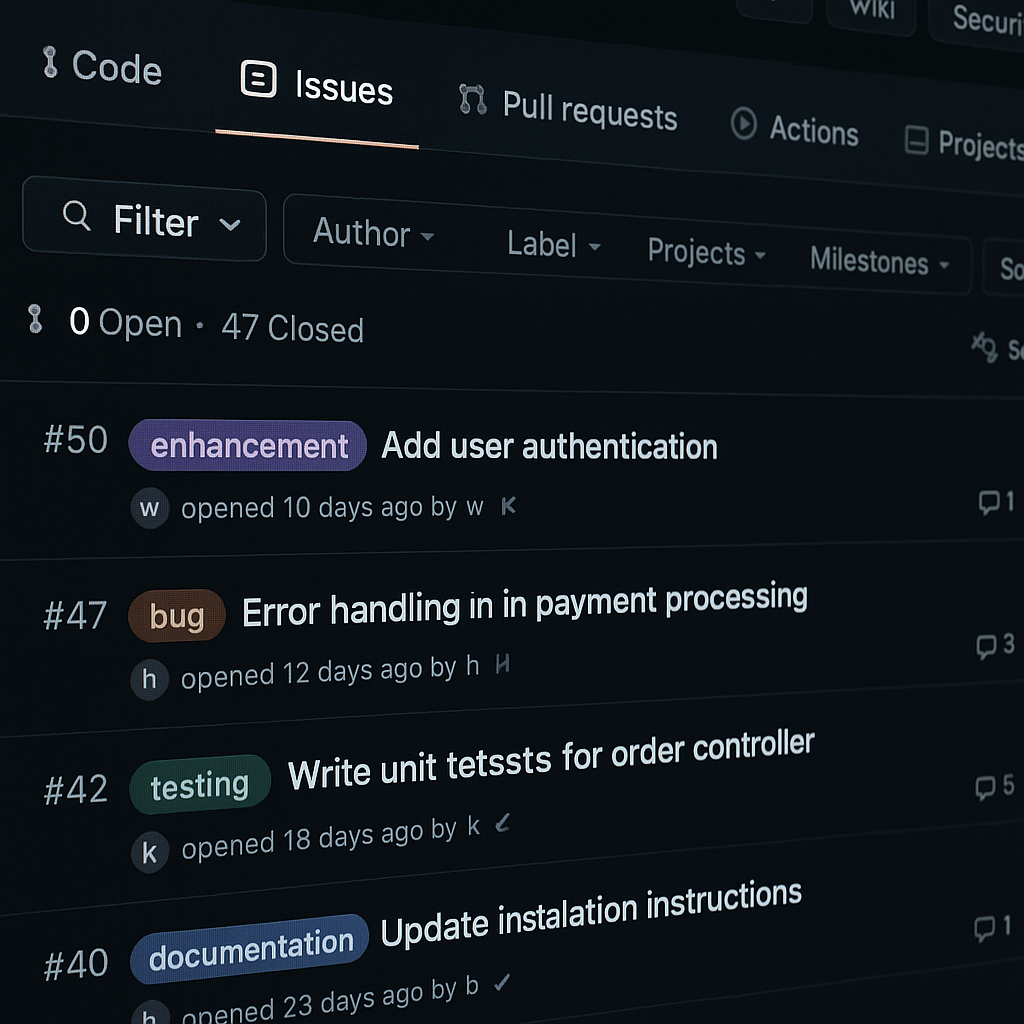Open issue 'Error handling in in payment processing'

pyautogui.click(x=524, y=605)
